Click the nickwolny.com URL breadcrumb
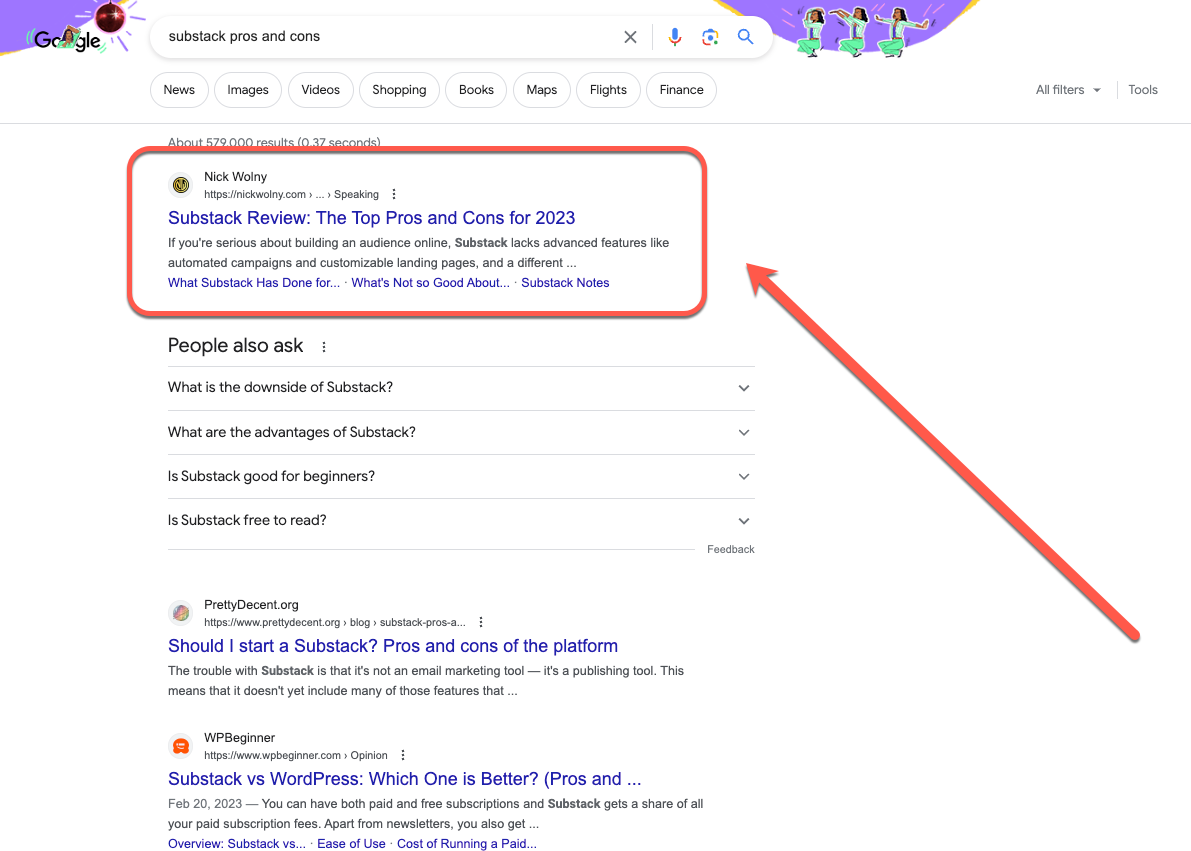The width and height of the screenshot is (1191, 851). [x=291, y=195]
